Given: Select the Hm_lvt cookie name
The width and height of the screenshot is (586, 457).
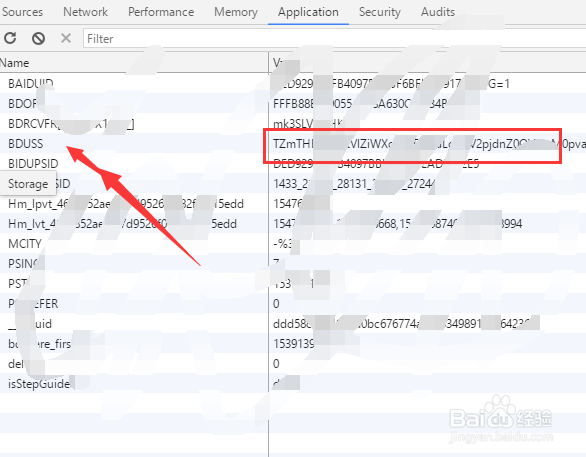Looking at the screenshot, I should (123, 224).
